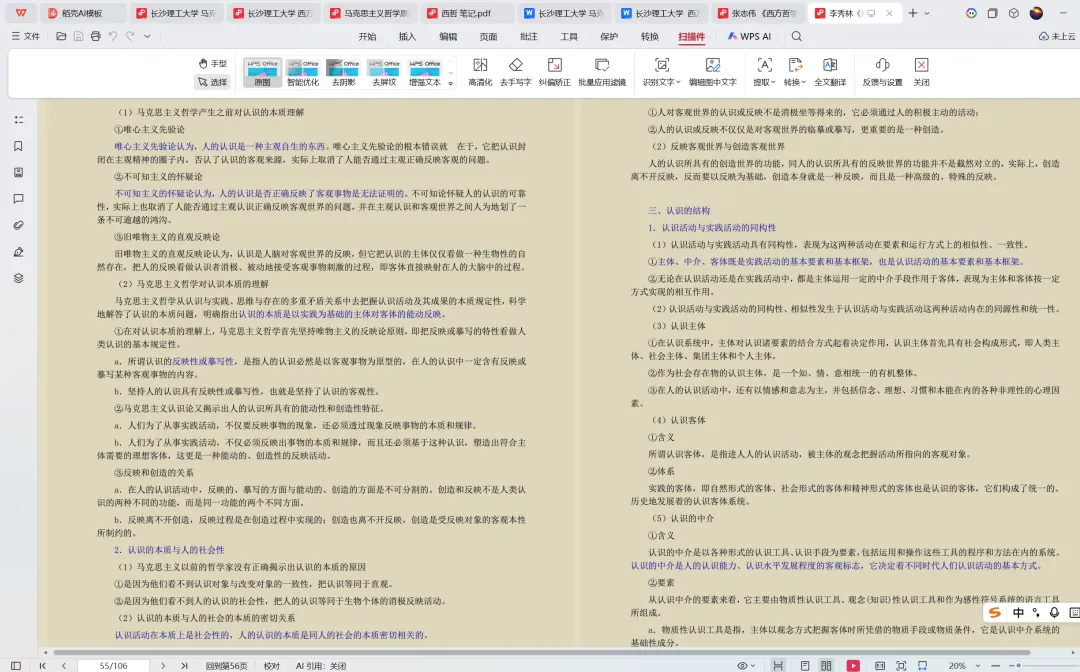Screen dimensions: 1080x672
Task: Click the 校对 proofread button
Action: 272,666
